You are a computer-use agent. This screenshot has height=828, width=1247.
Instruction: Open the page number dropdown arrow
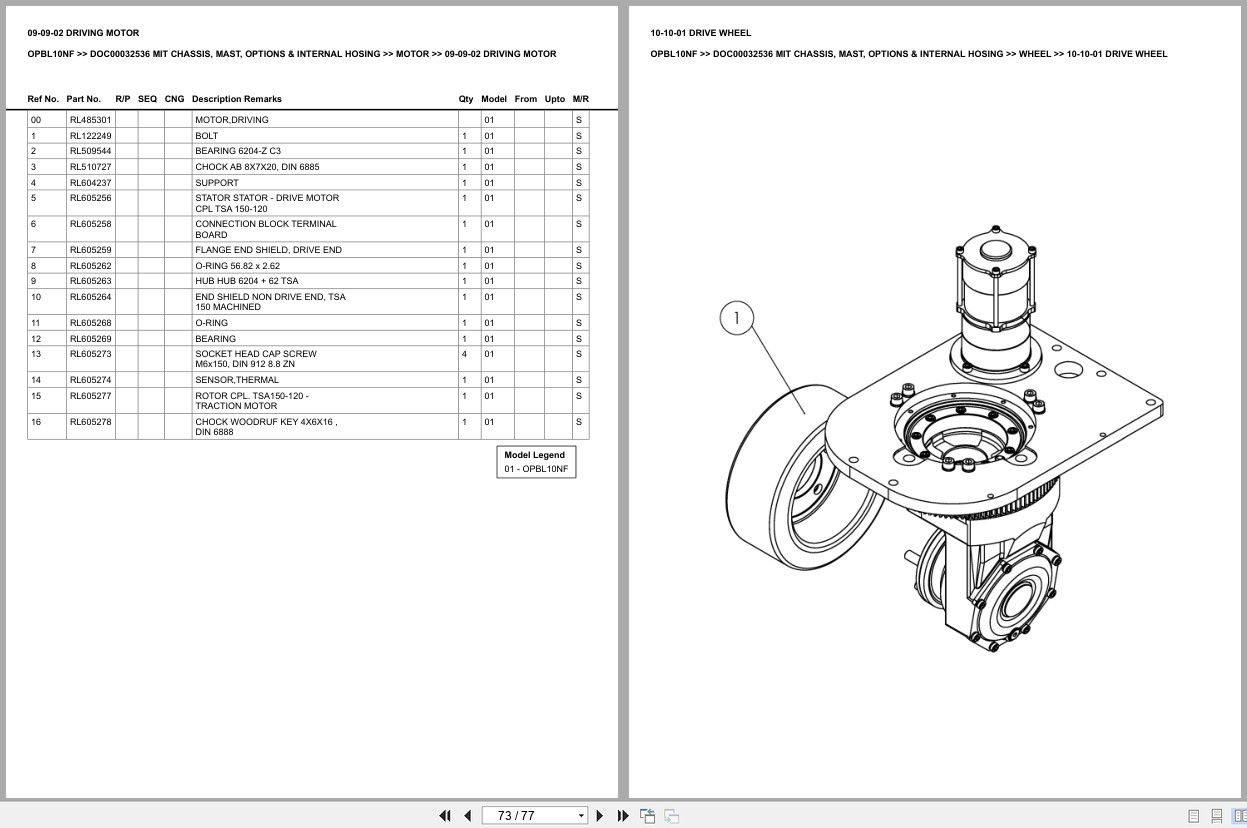pos(581,816)
